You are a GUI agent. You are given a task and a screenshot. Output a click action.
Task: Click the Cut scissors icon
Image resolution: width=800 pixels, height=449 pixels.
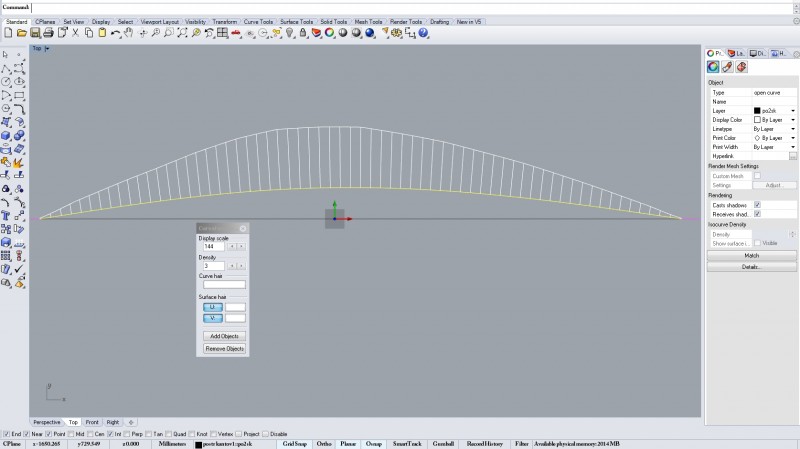coord(75,33)
